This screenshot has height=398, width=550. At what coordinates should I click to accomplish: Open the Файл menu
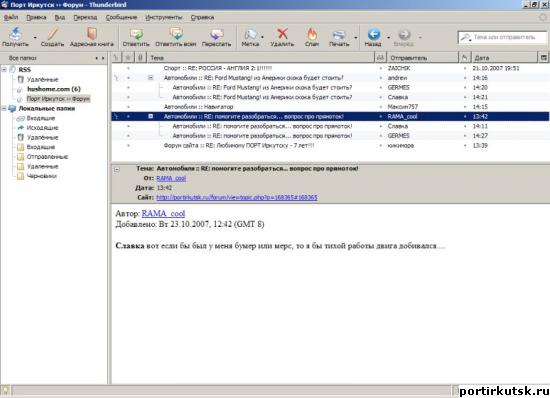click(11, 17)
